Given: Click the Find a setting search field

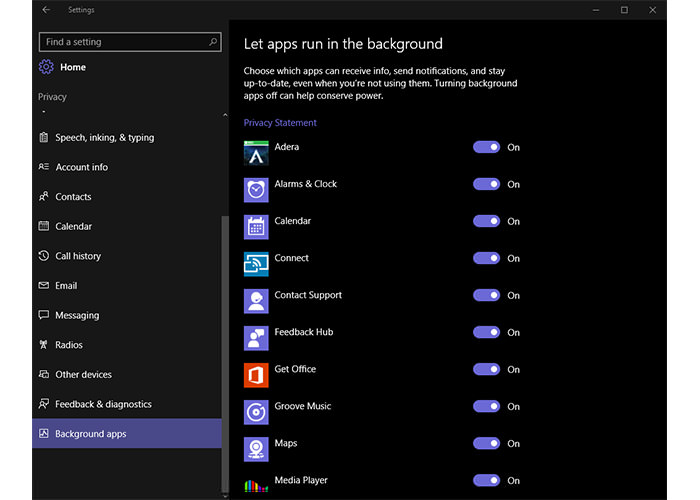Looking at the screenshot, I should (120, 42).
